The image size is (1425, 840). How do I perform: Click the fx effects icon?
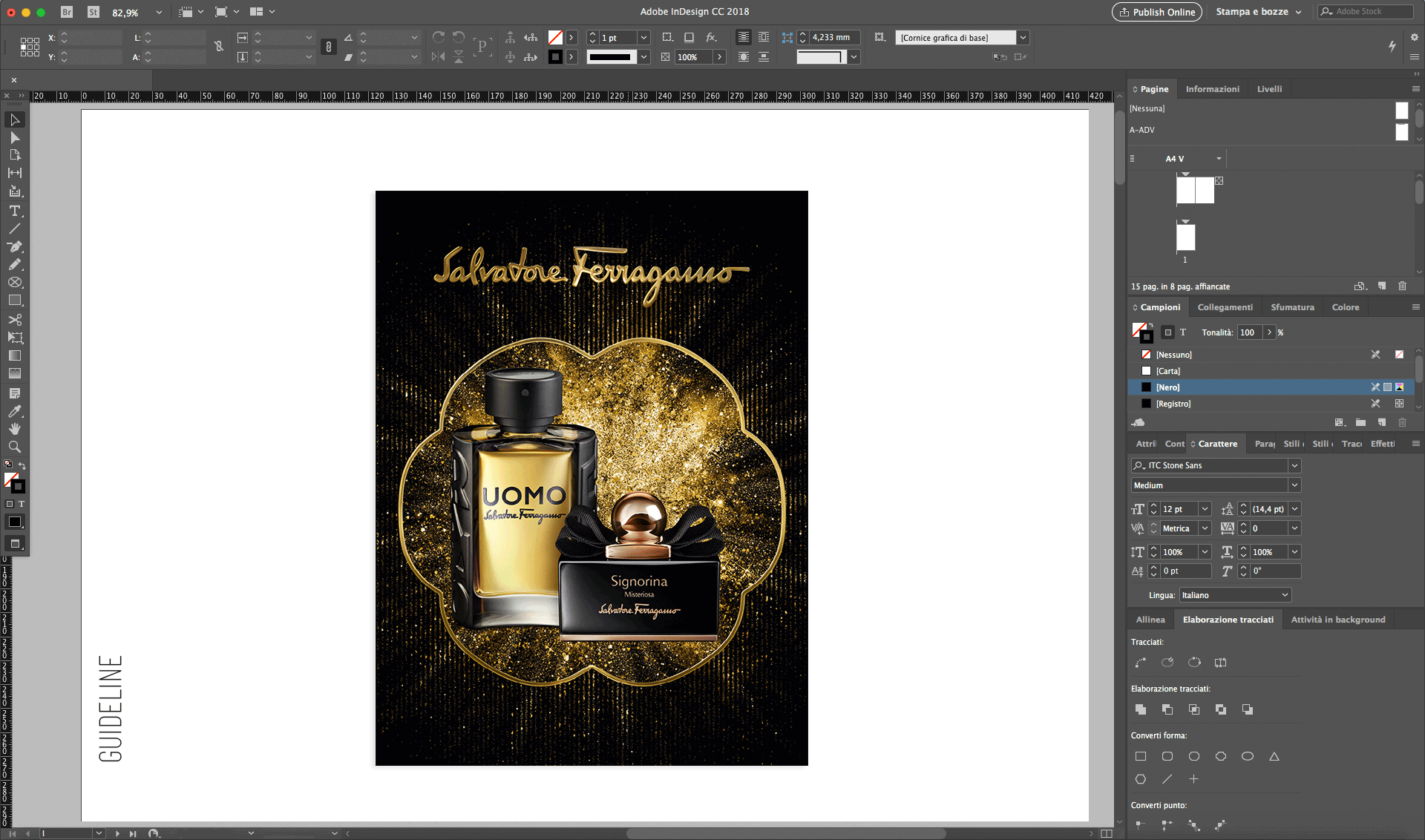pyautogui.click(x=711, y=37)
